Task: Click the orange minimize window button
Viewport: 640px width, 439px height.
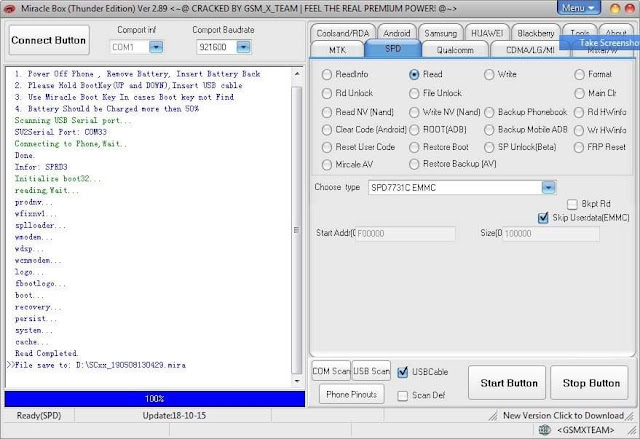Action: (615, 8)
